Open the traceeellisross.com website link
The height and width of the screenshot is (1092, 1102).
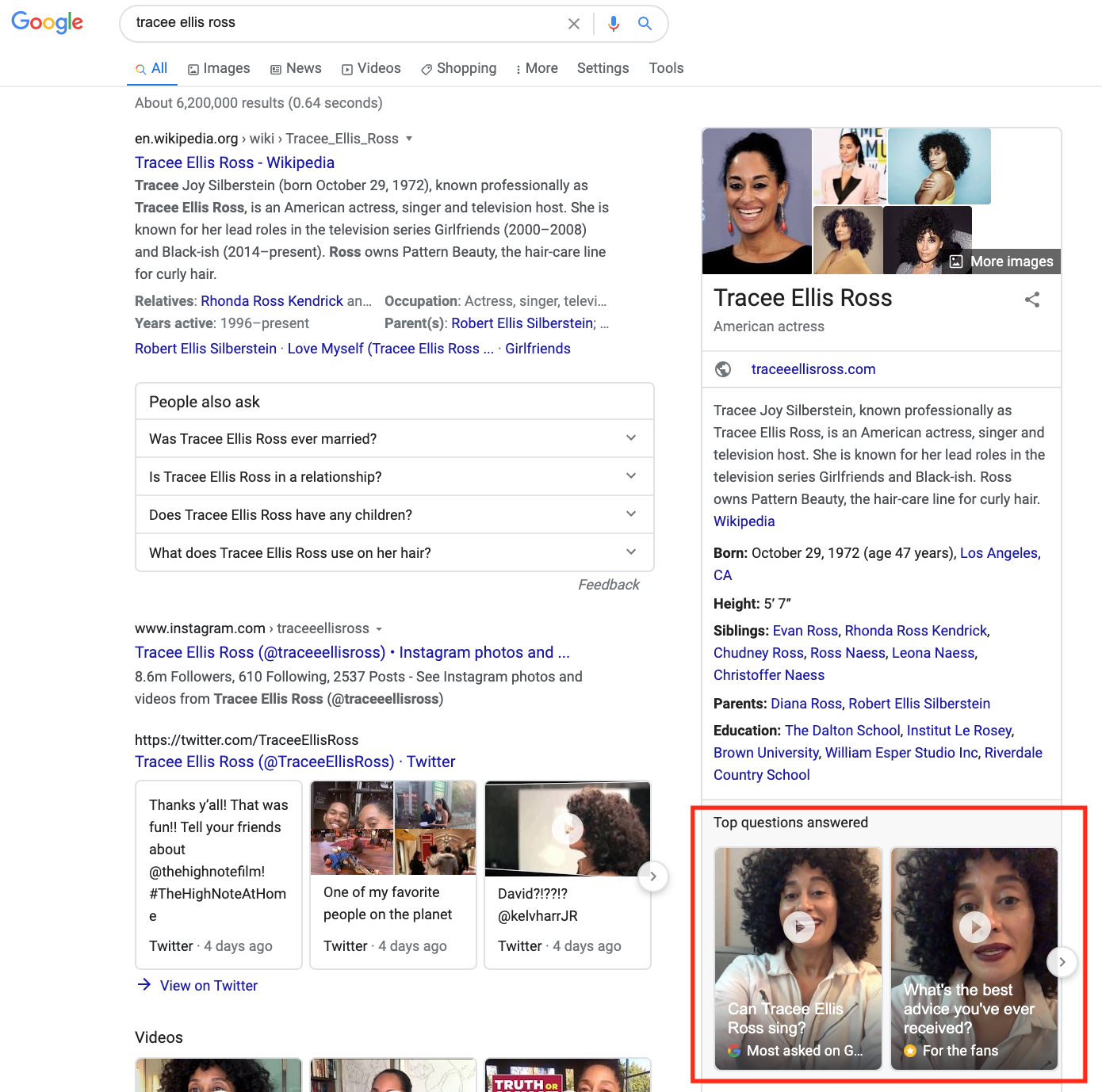tap(813, 369)
